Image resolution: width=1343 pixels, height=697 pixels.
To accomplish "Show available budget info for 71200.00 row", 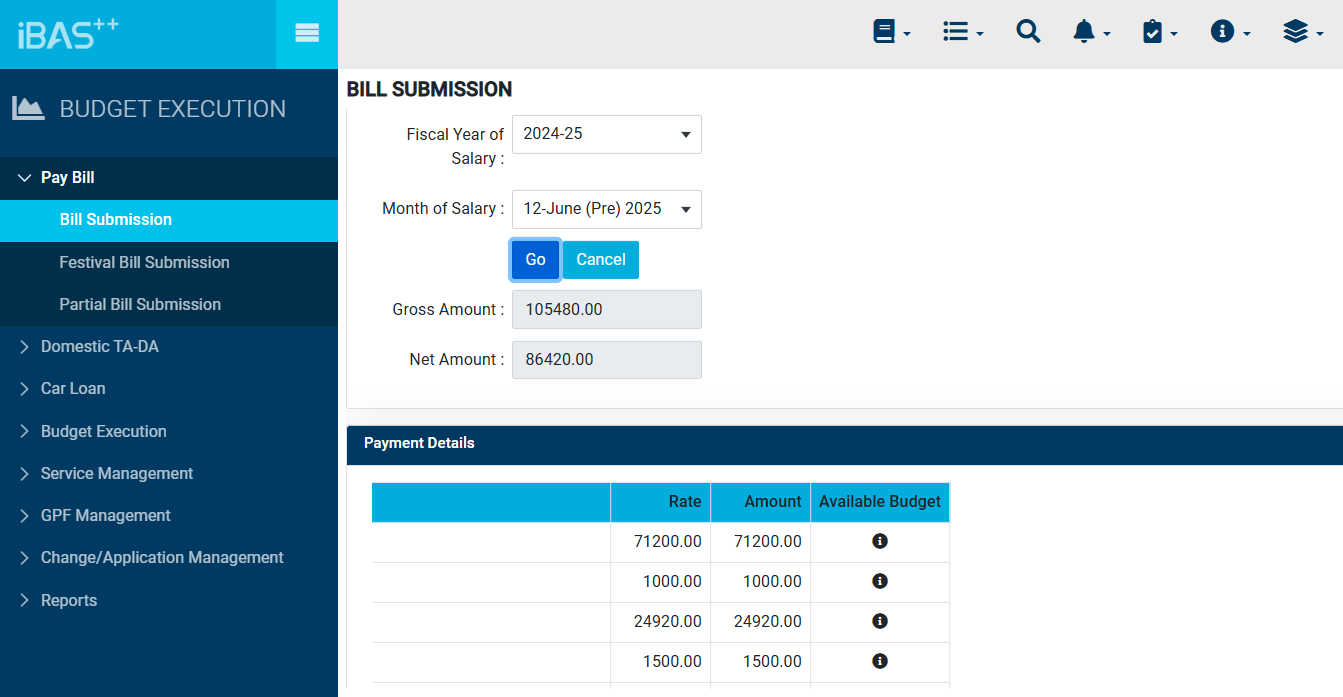I will pos(880,541).
